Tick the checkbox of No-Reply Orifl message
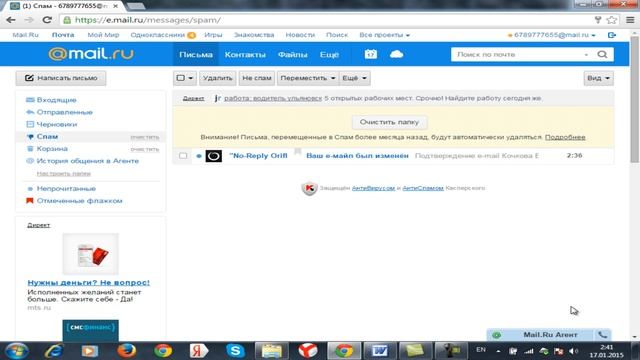Screen dimensions: 640x360 [x=183, y=156]
